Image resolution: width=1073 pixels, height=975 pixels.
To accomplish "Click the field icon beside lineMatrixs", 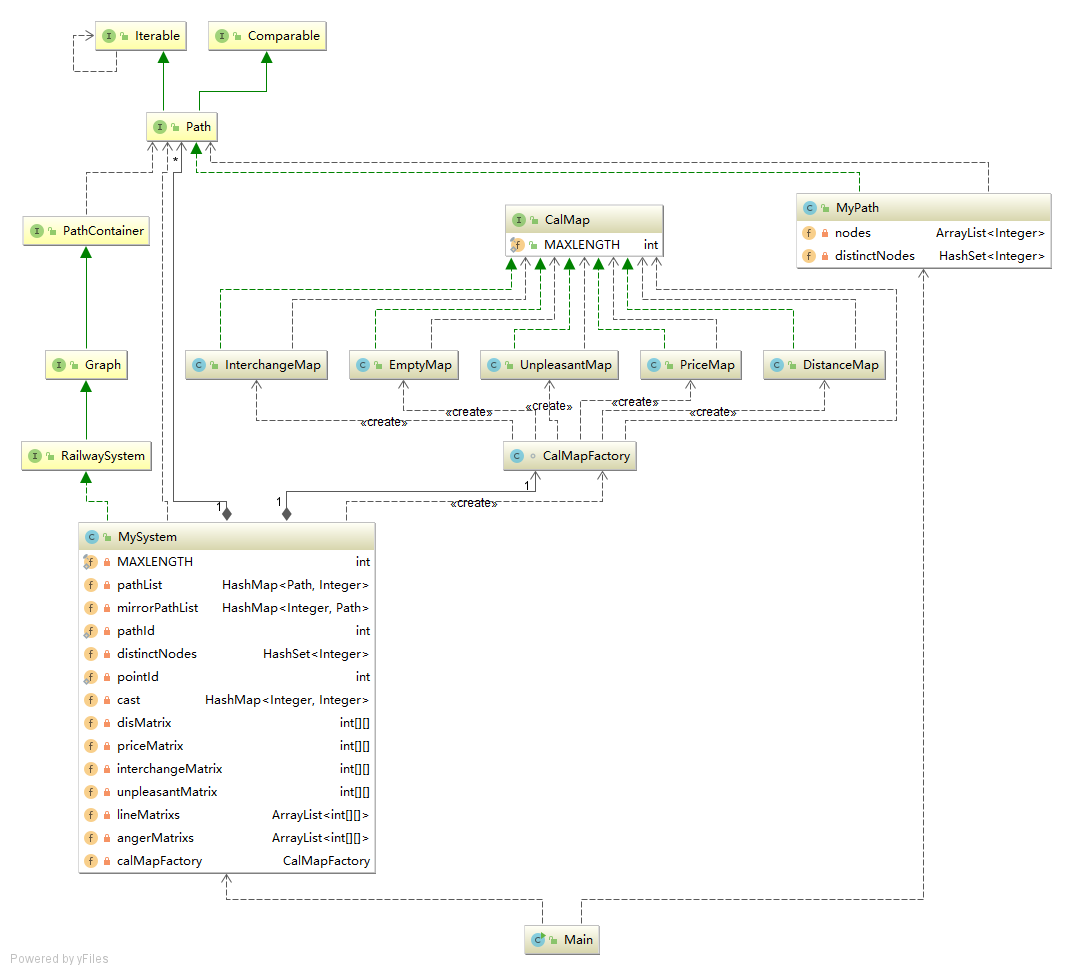I will pyautogui.click(x=90, y=816).
